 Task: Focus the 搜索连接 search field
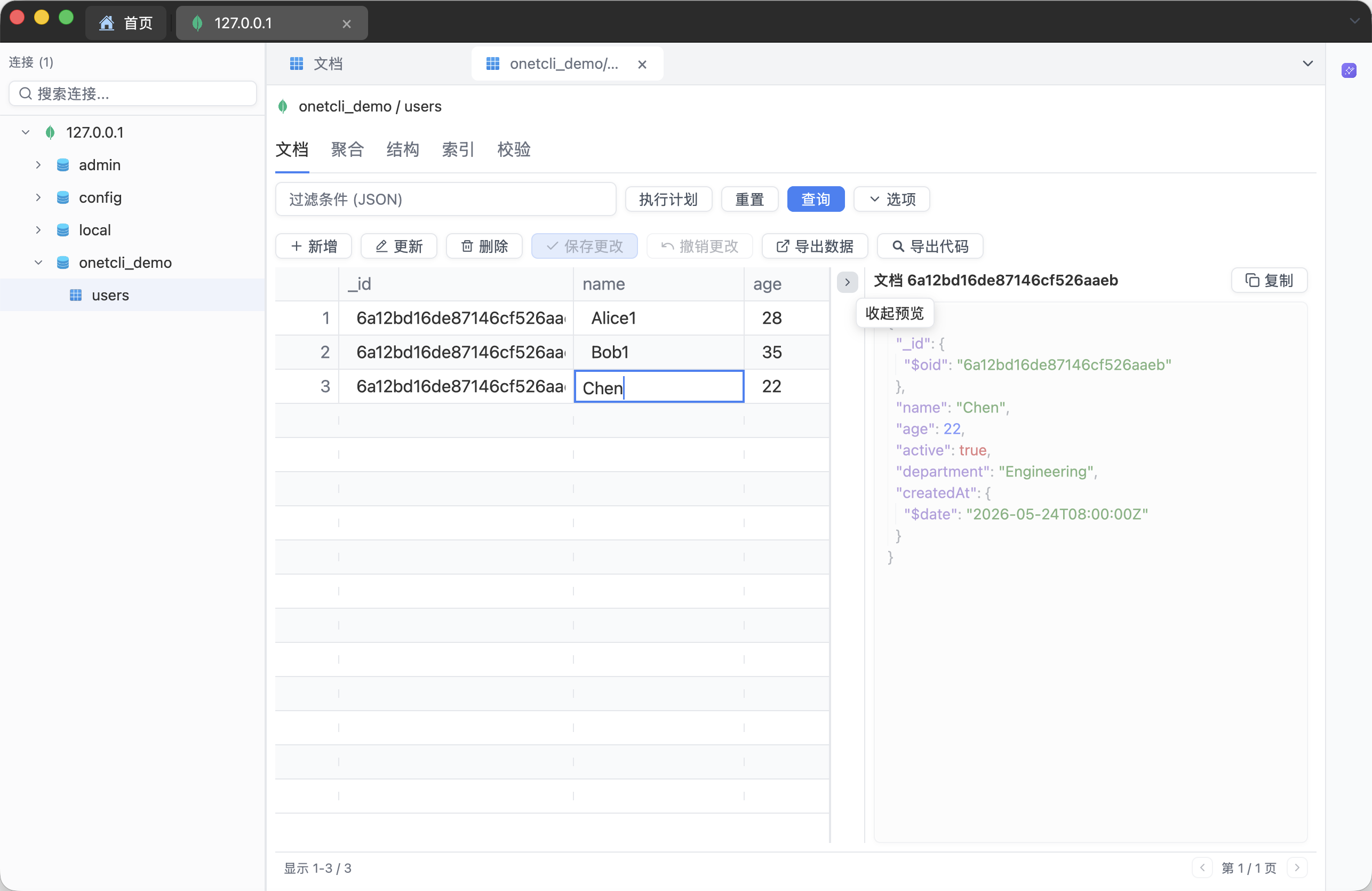(133, 93)
